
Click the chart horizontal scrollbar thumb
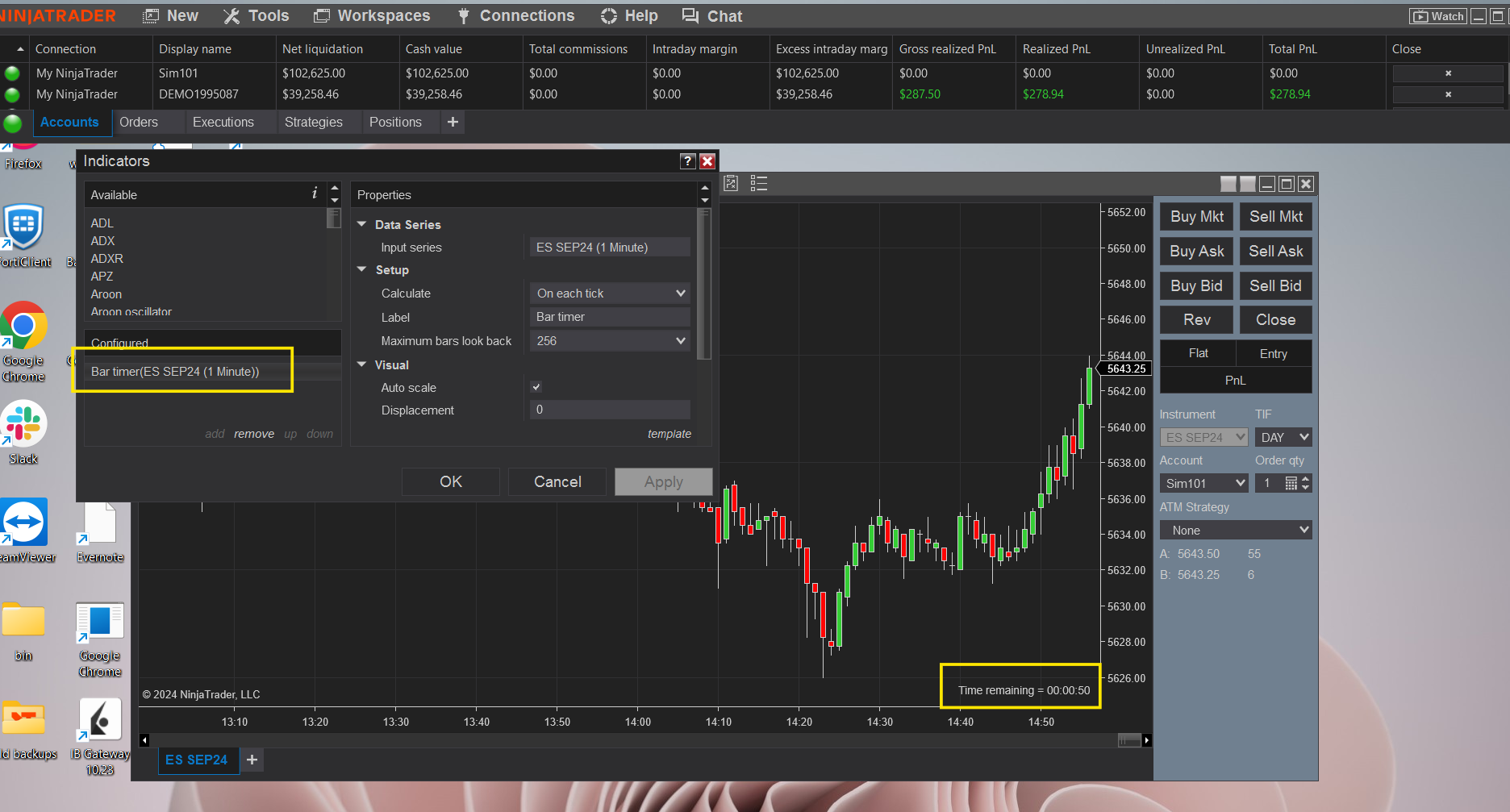(x=1128, y=740)
